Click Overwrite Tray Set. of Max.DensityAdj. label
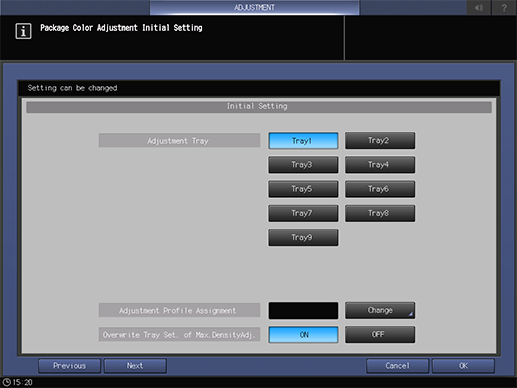 click(x=179, y=335)
